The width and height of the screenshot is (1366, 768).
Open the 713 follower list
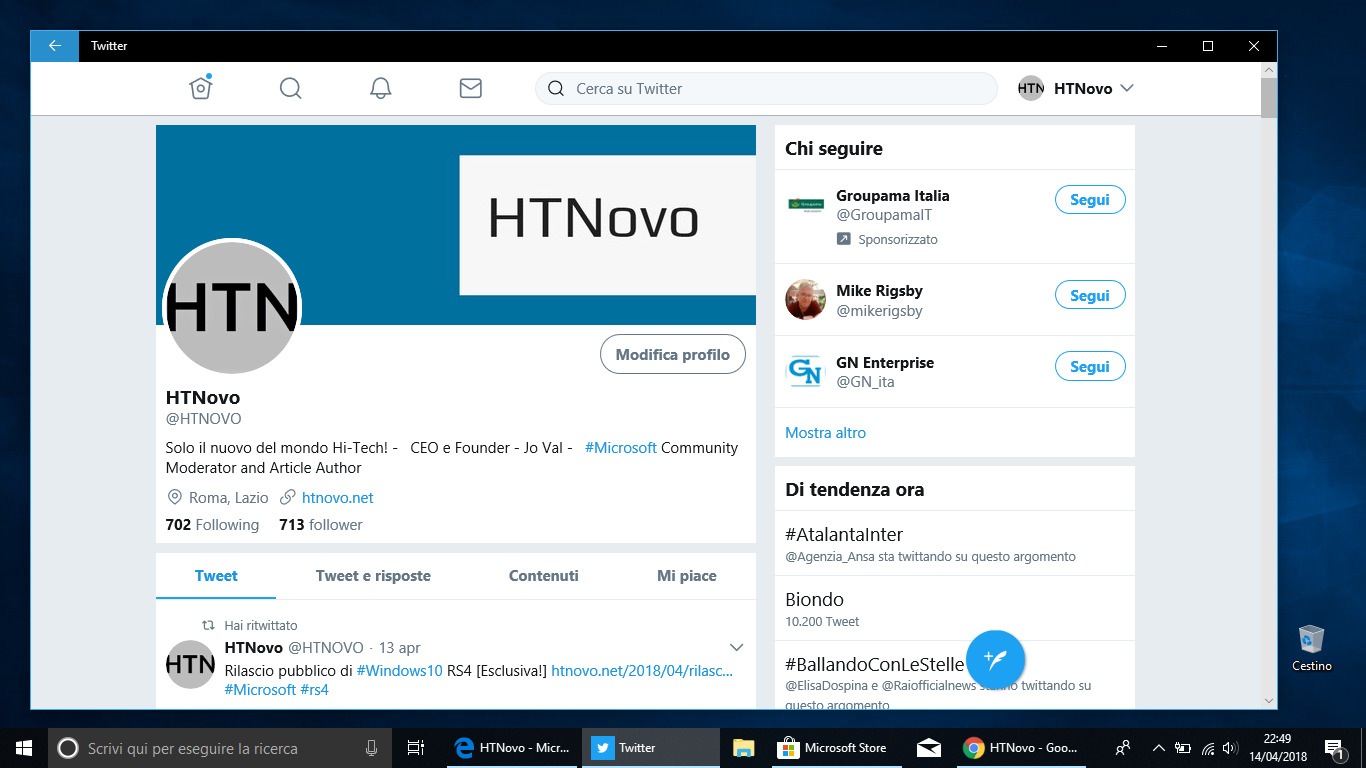pos(321,525)
